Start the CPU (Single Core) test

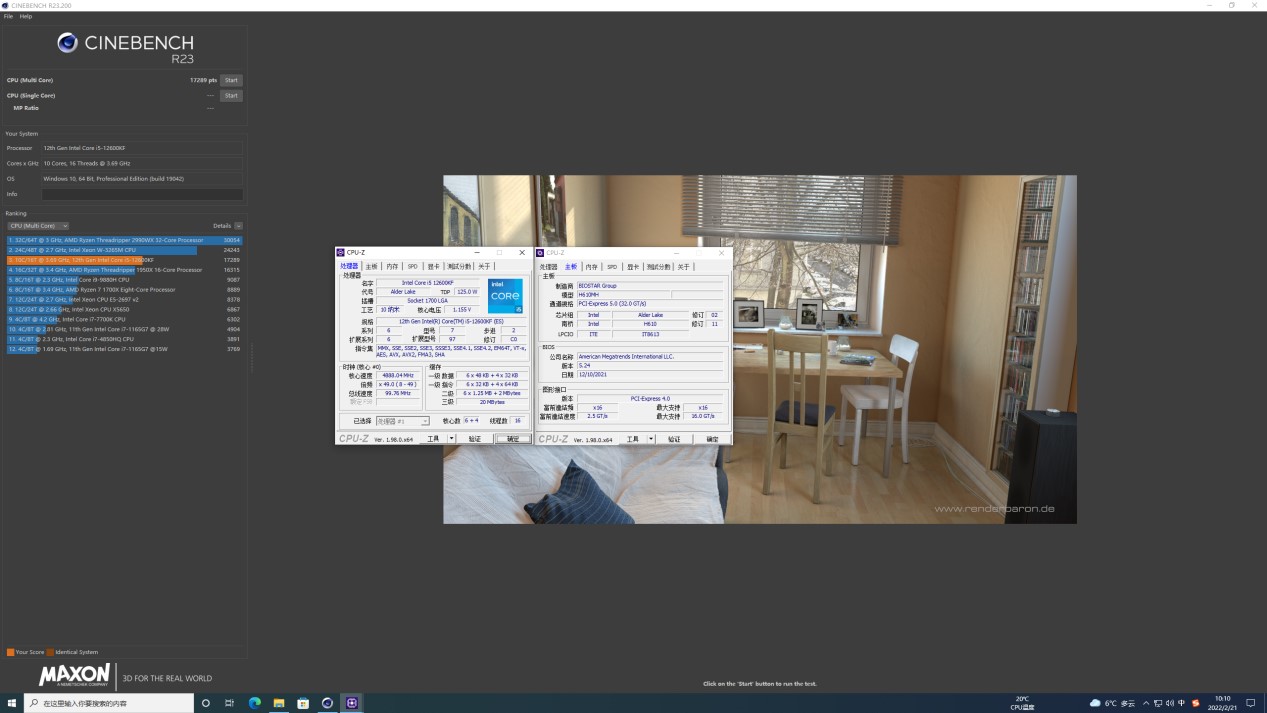pos(231,96)
